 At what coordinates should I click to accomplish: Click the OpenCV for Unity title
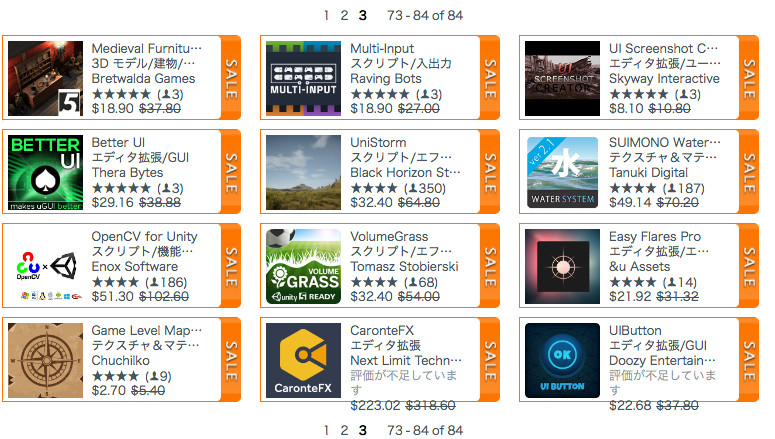coord(144,236)
